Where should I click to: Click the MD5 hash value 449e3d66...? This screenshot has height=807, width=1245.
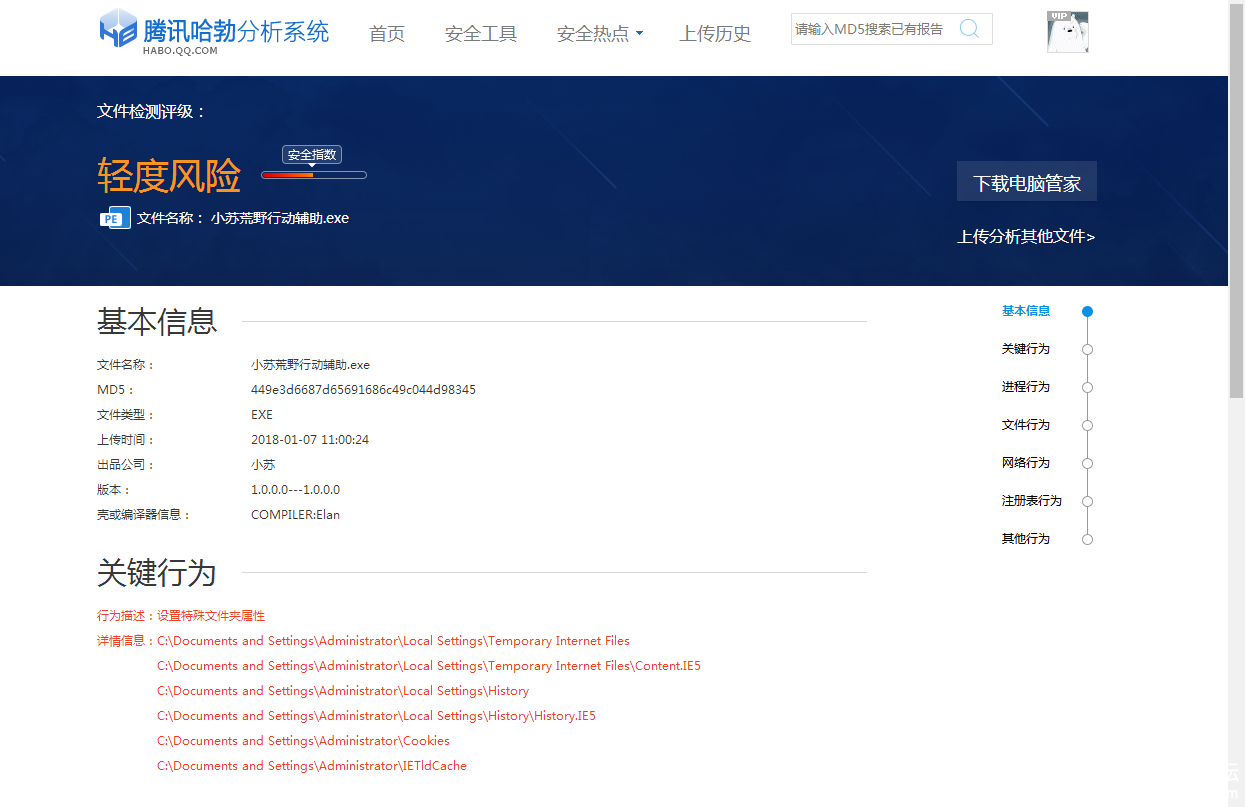pyautogui.click(x=363, y=390)
